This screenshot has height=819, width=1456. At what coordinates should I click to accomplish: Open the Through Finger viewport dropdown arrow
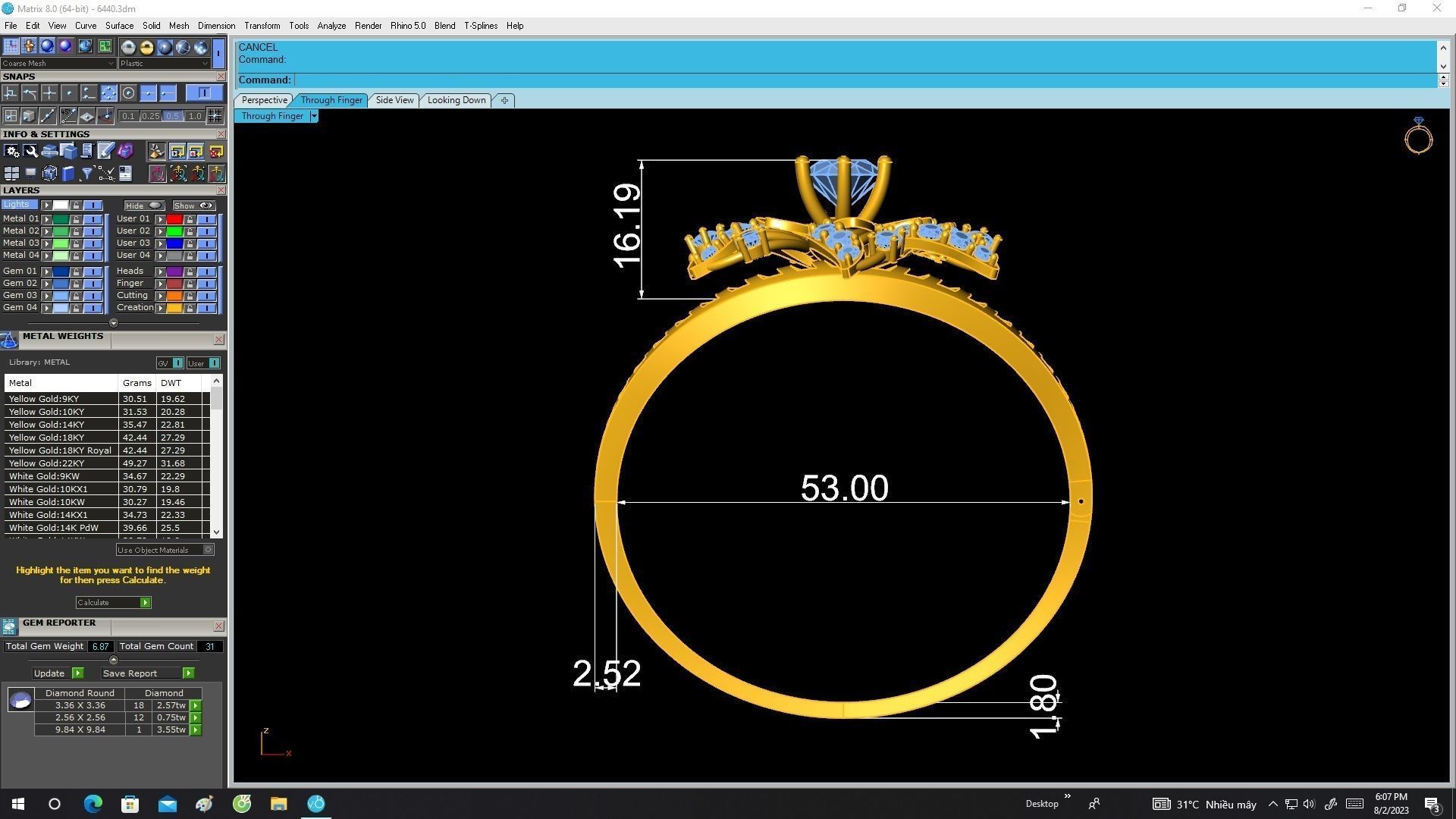pos(314,116)
